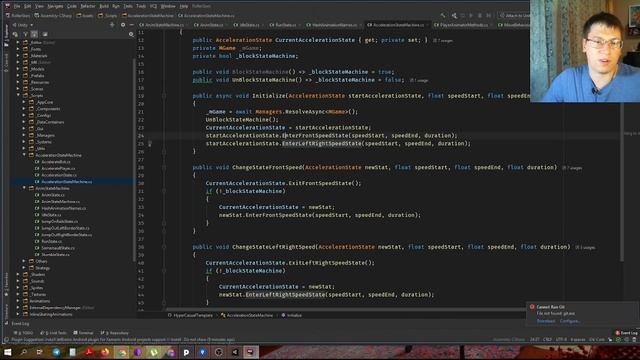Viewport: 640px width, 360px height.
Task: Open the Navigate menu
Action: (55, 6)
